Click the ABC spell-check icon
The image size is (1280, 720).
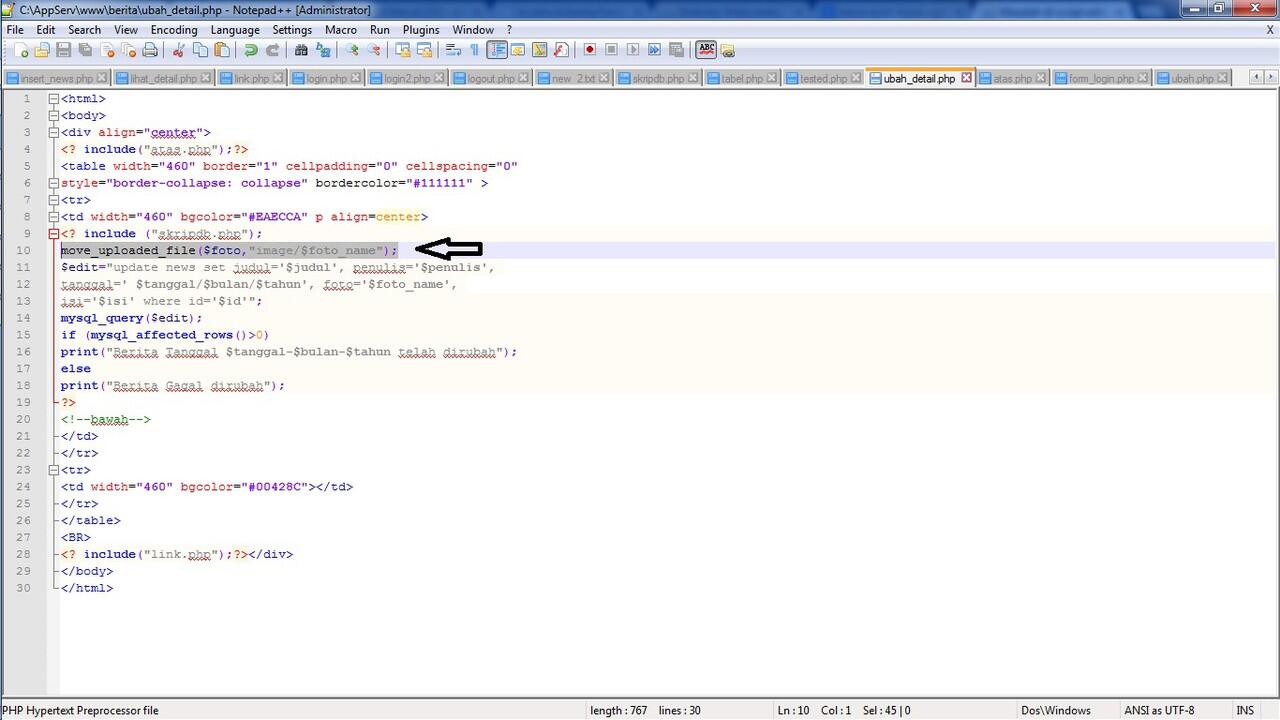pyautogui.click(x=706, y=50)
